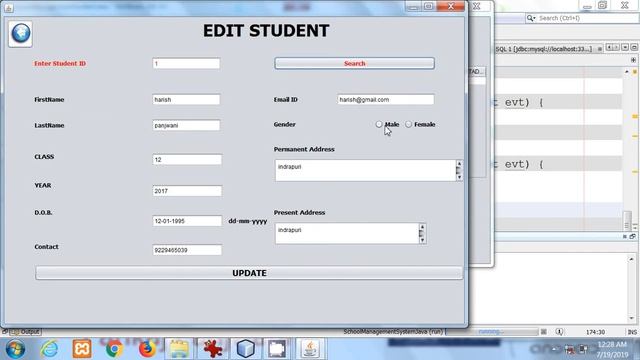
Task: Click the Java icon in Edit Student title bar
Action: click(9, 8)
